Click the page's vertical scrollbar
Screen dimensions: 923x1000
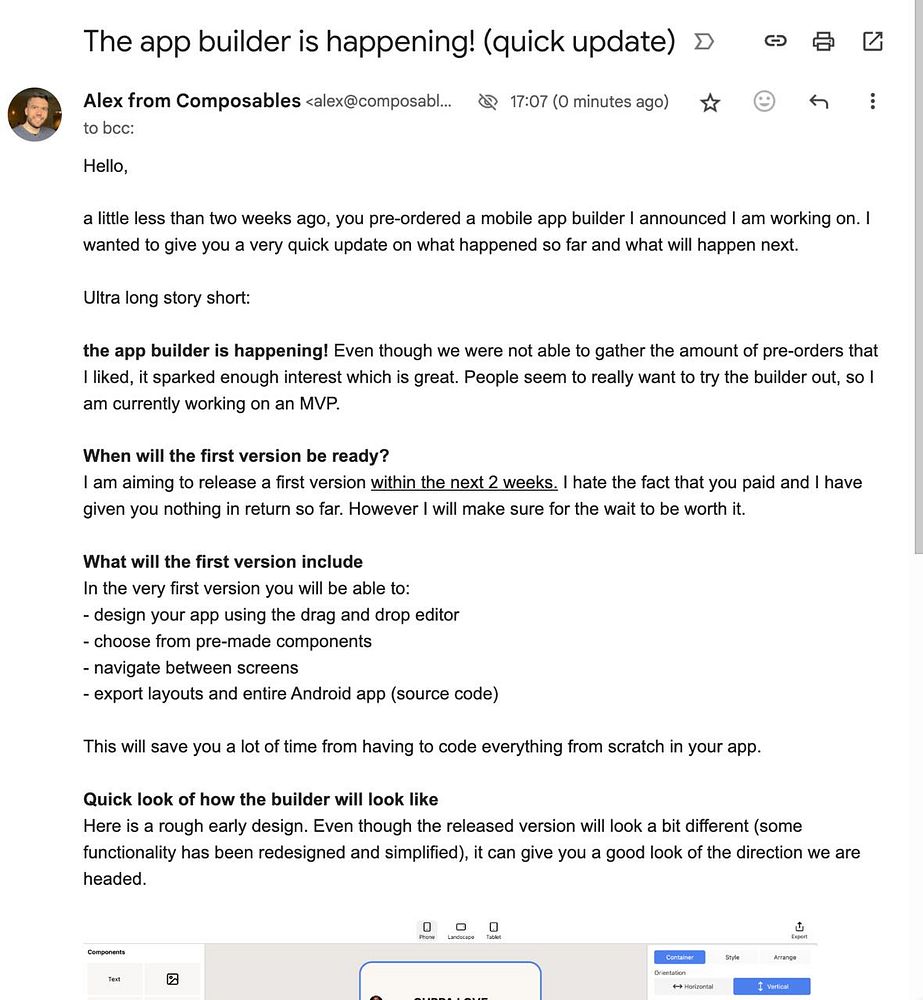[919, 277]
